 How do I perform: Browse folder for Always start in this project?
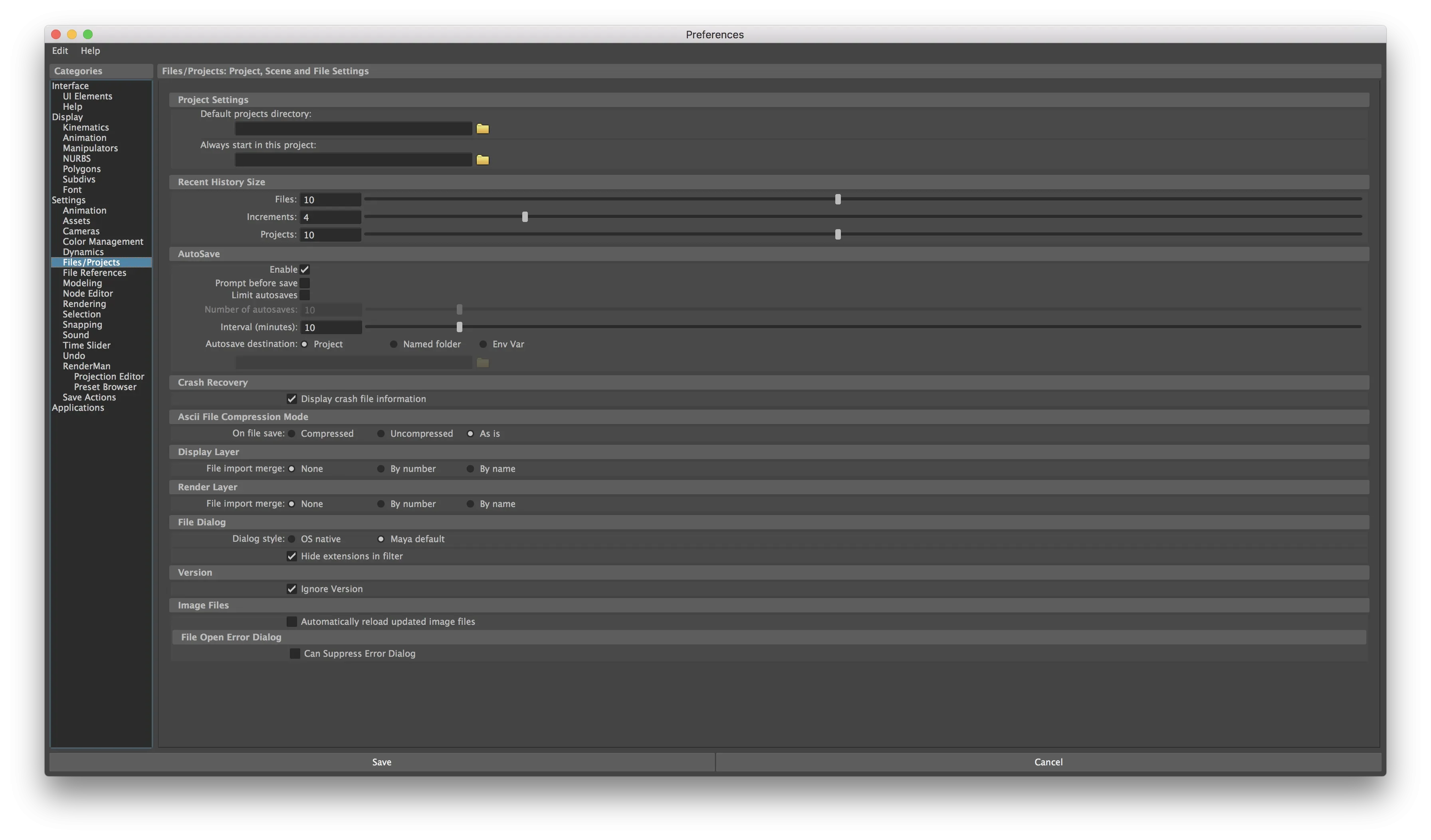coord(482,160)
